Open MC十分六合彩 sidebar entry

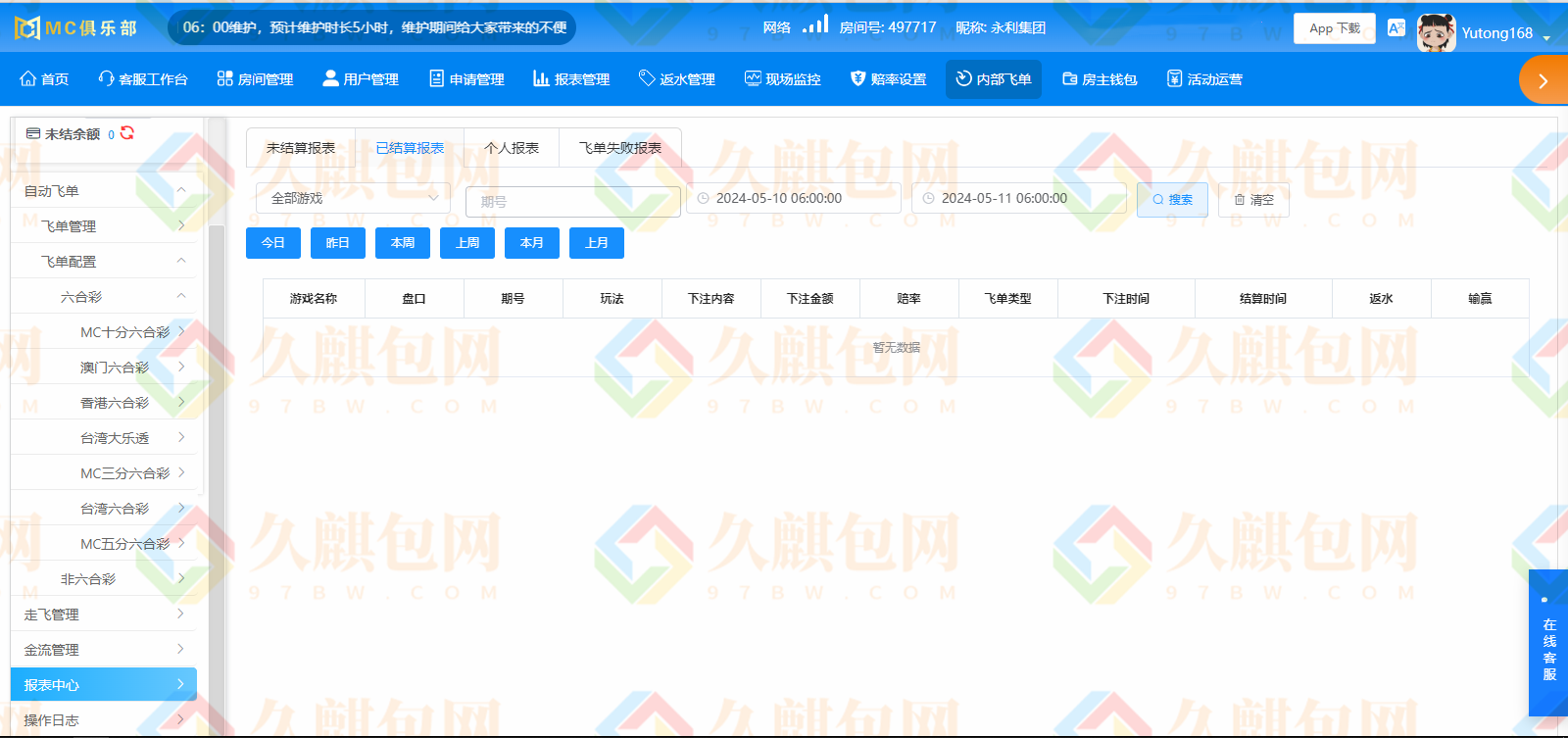(104, 331)
